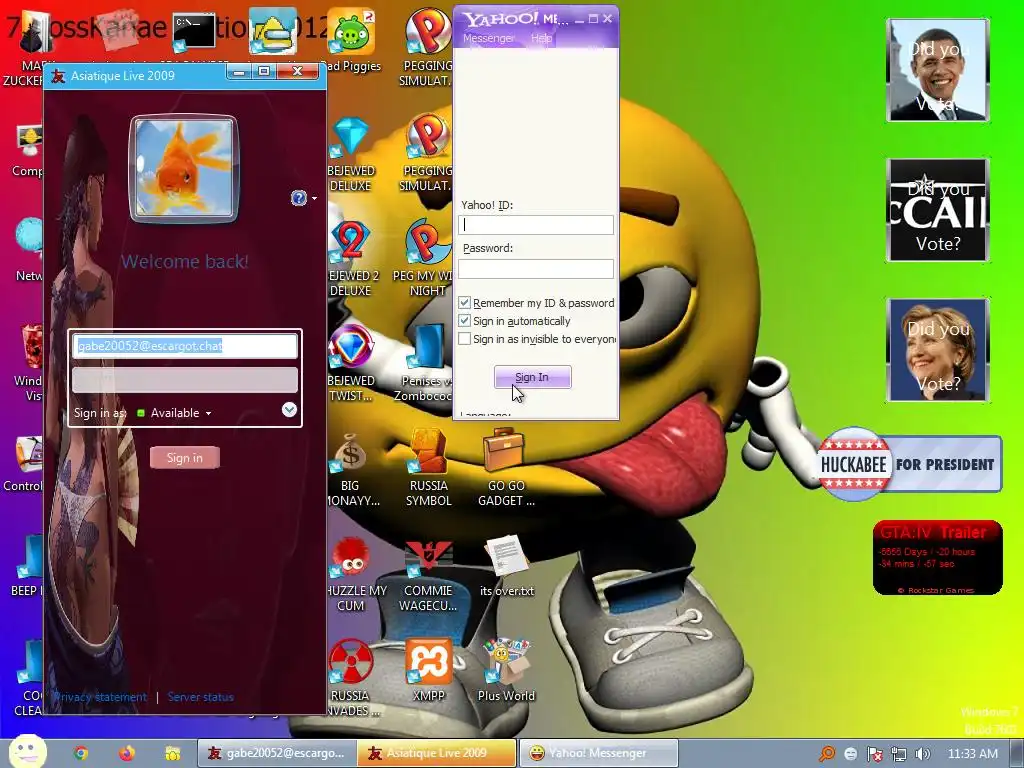The width and height of the screenshot is (1024, 768).
Task: Open the HUZZLE MY CUM red fuzzball icon
Action: [353, 575]
